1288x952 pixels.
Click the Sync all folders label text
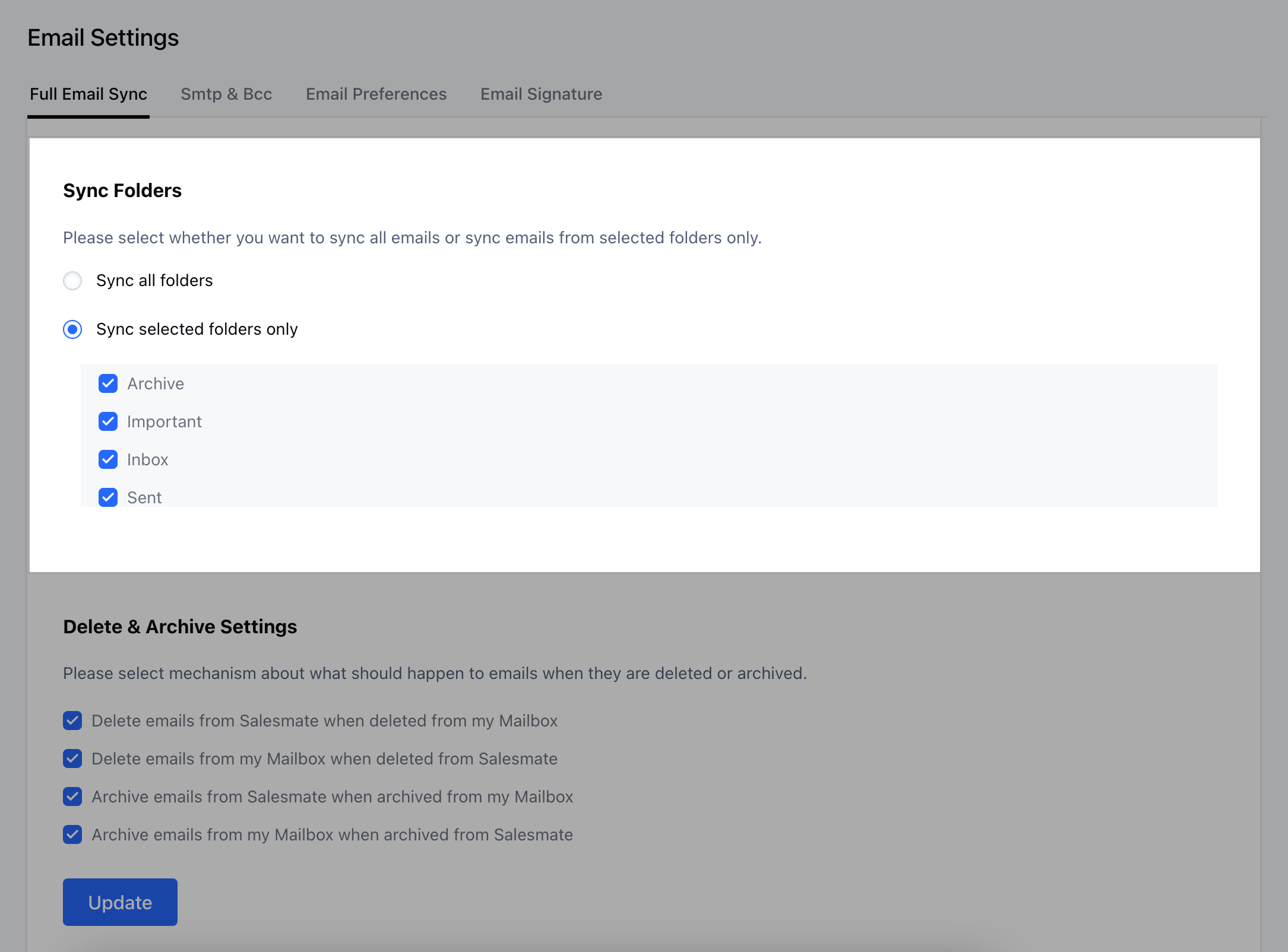coord(154,281)
